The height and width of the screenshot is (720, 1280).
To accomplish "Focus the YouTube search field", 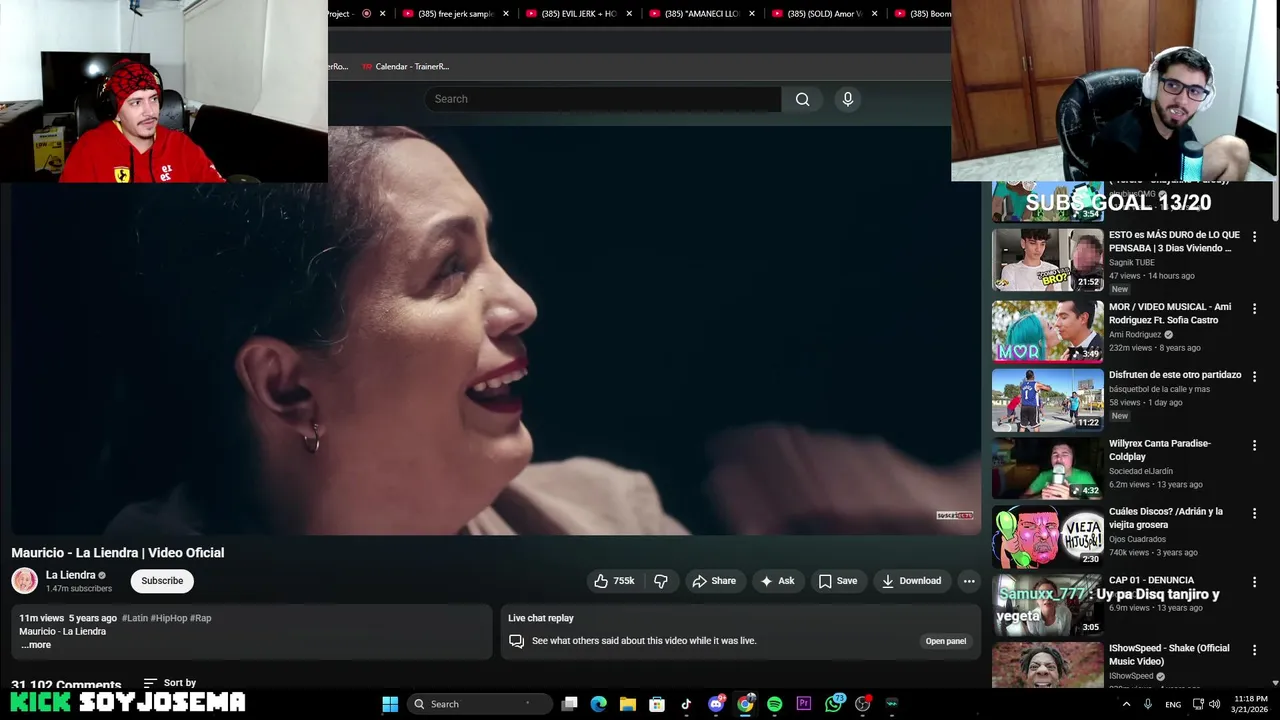I will tap(603, 99).
